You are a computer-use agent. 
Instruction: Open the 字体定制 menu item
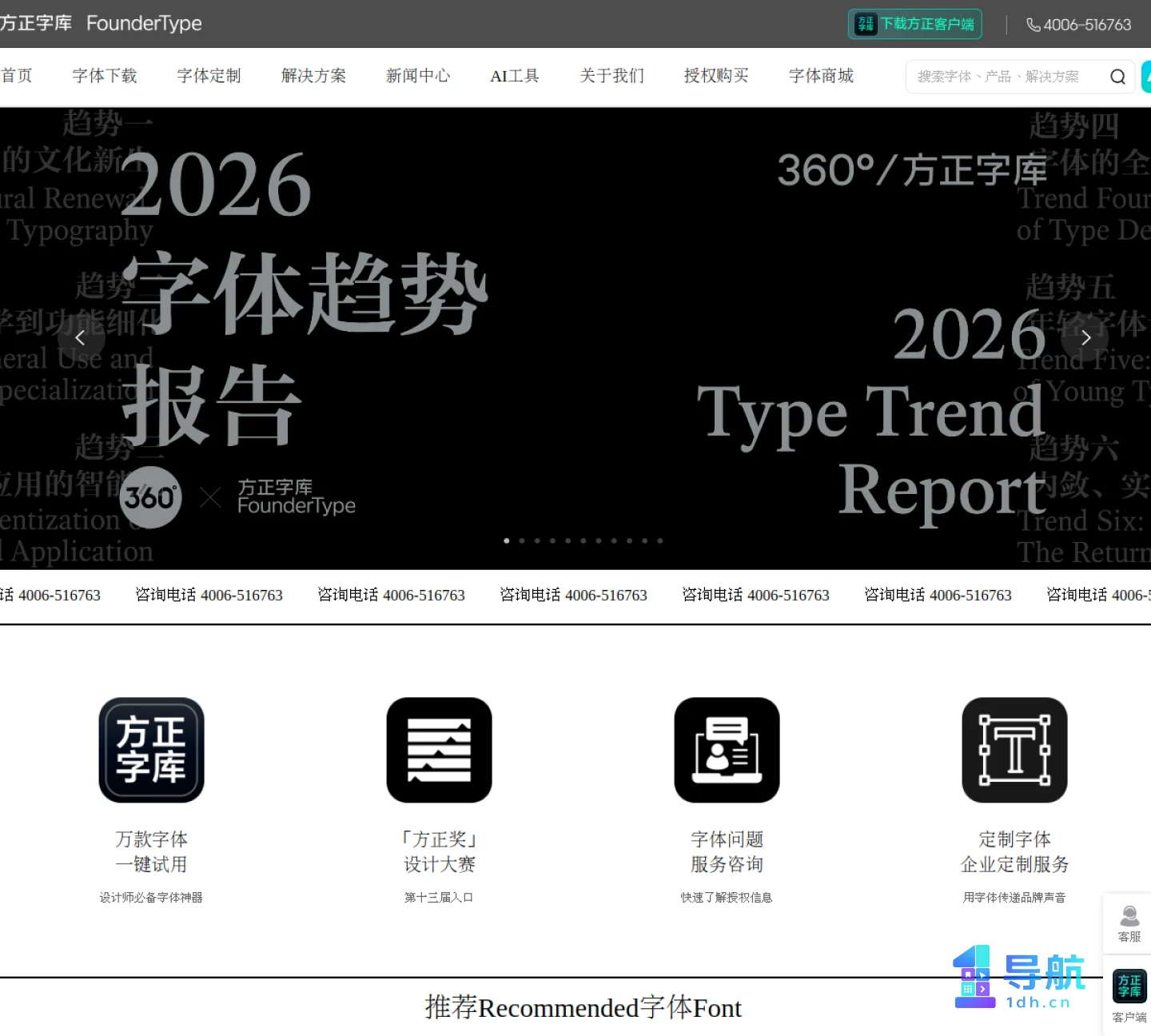[x=209, y=76]
